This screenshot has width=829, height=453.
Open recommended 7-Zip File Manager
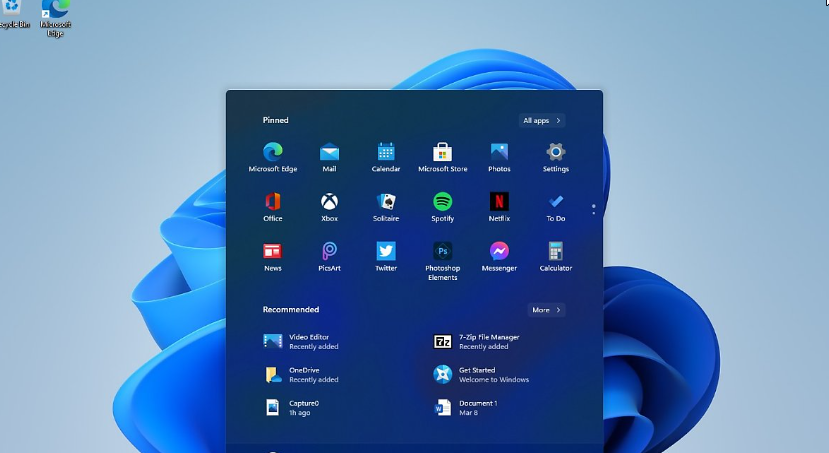476,341
